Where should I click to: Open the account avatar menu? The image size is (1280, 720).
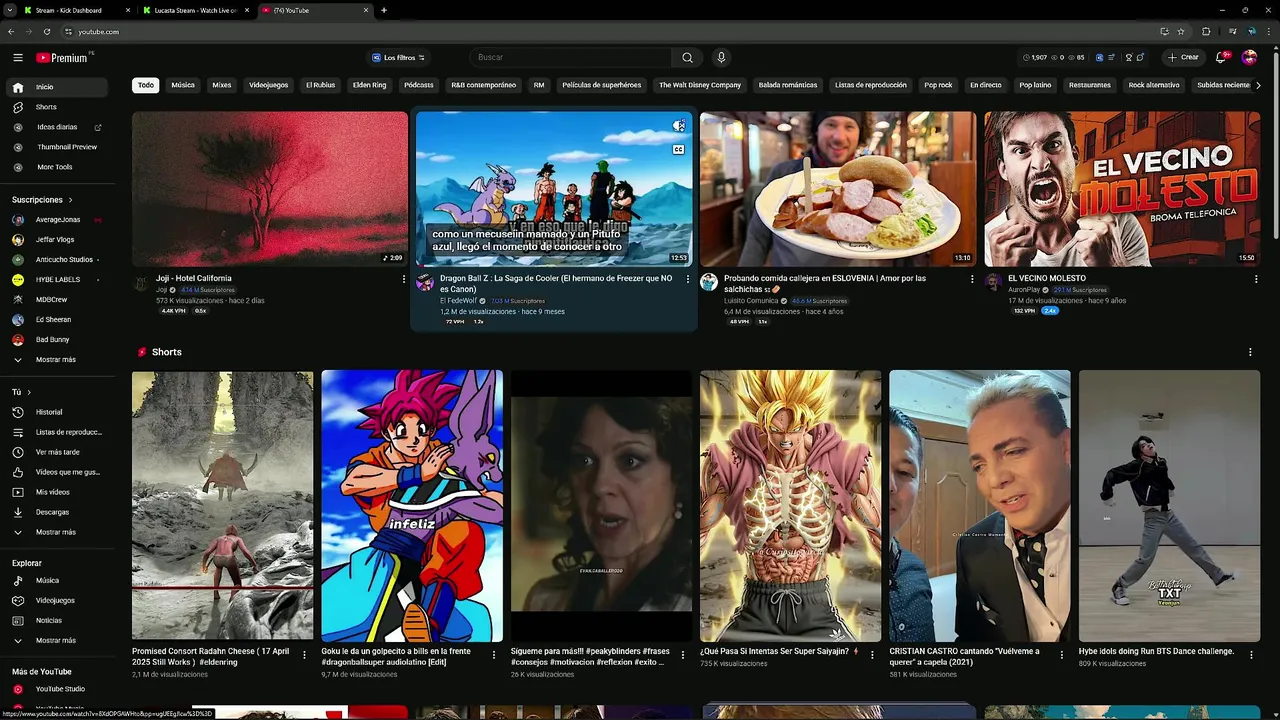(1249, 57)
